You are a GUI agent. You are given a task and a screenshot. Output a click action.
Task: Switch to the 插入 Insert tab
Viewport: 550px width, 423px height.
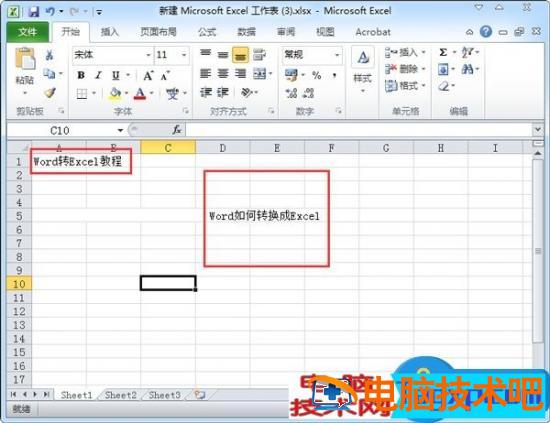click(x=110, y=32)
